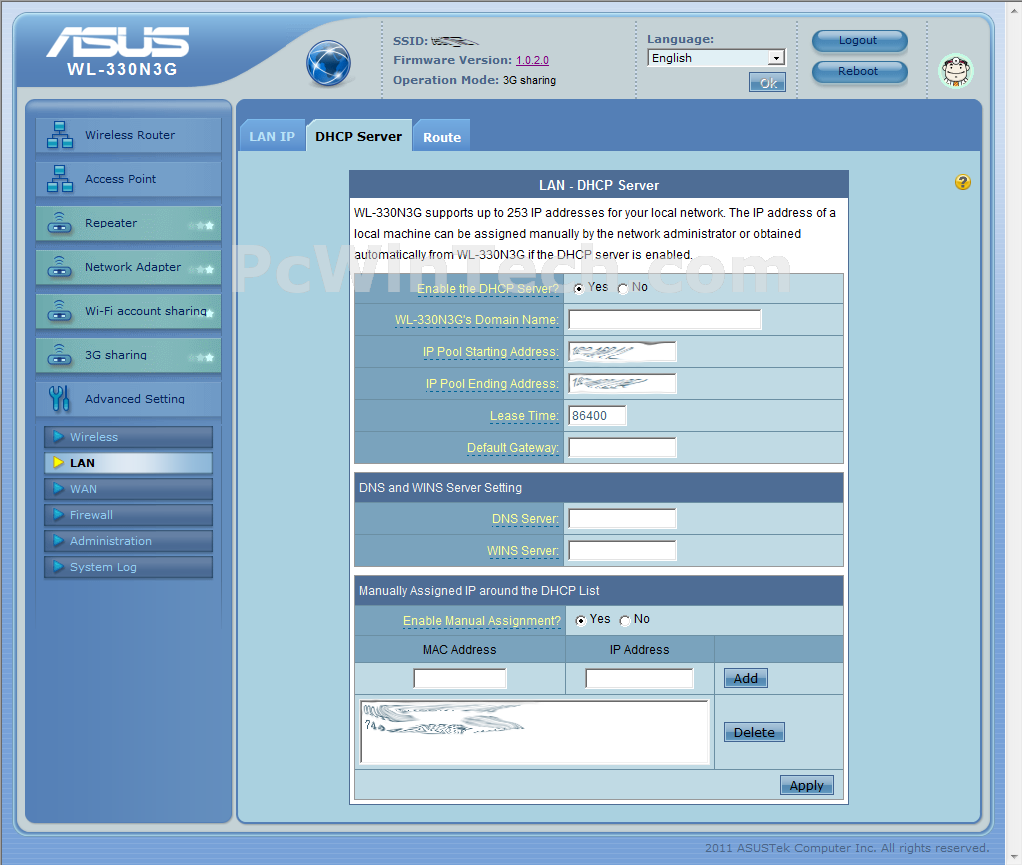Click the arrow icon beside Administration
The width and height of the screenshot is (1022, 865).
[59, 540]
